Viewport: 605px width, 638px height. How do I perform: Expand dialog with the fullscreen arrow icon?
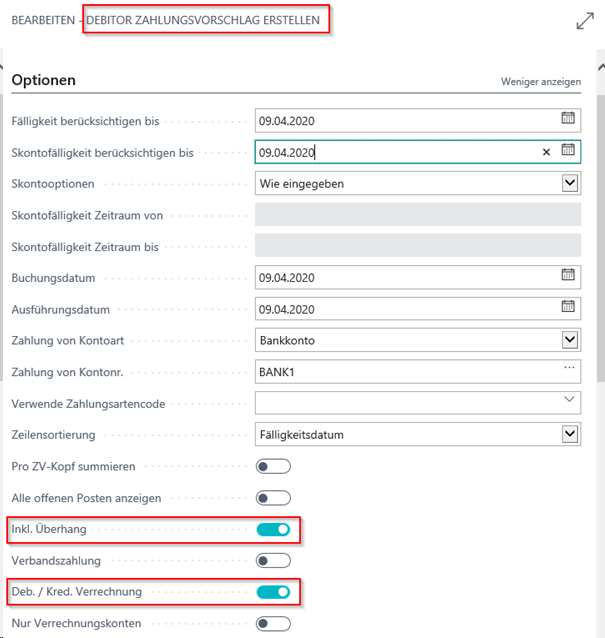(x=585, y=21)
